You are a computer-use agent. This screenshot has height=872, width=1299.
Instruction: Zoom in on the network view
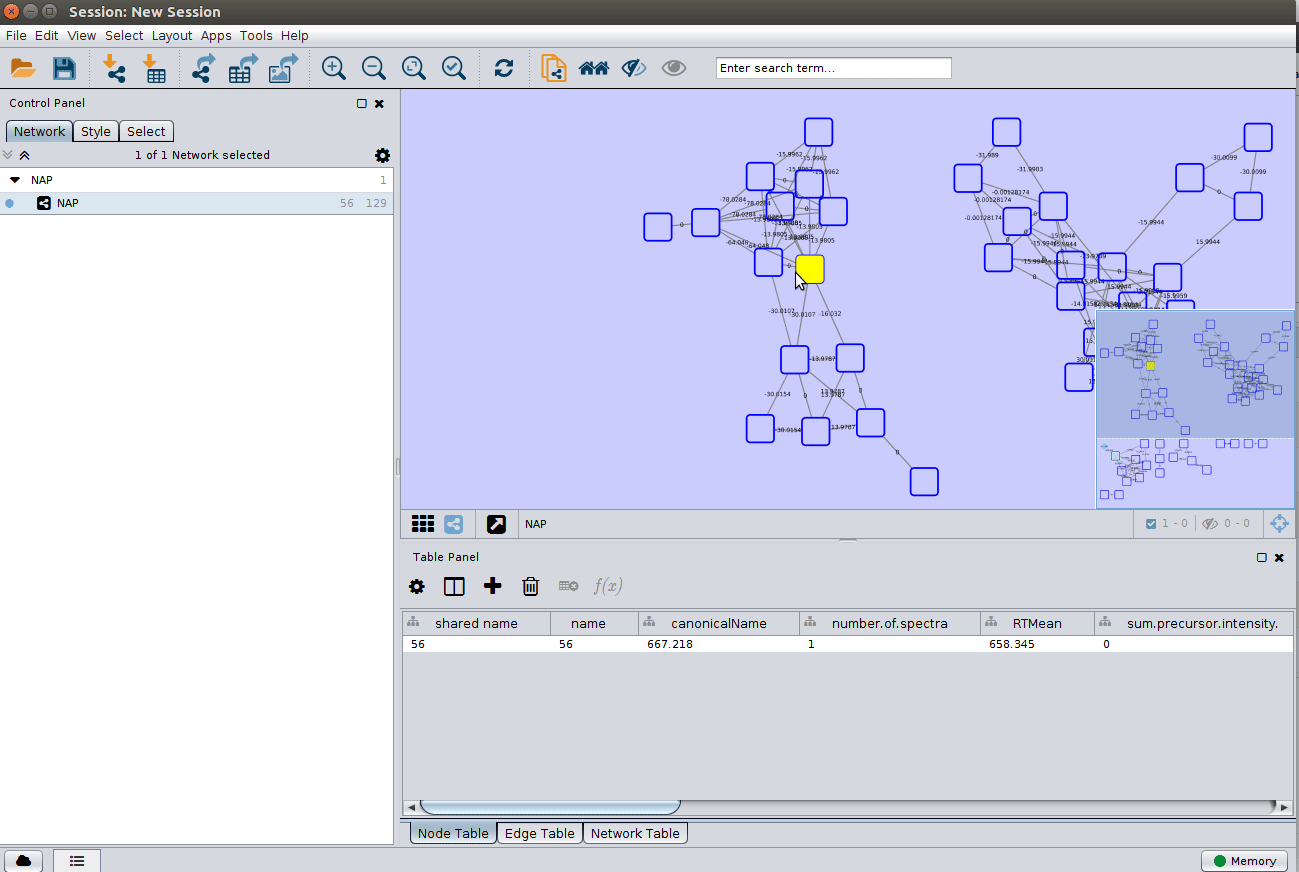click(x=334, y=68)
